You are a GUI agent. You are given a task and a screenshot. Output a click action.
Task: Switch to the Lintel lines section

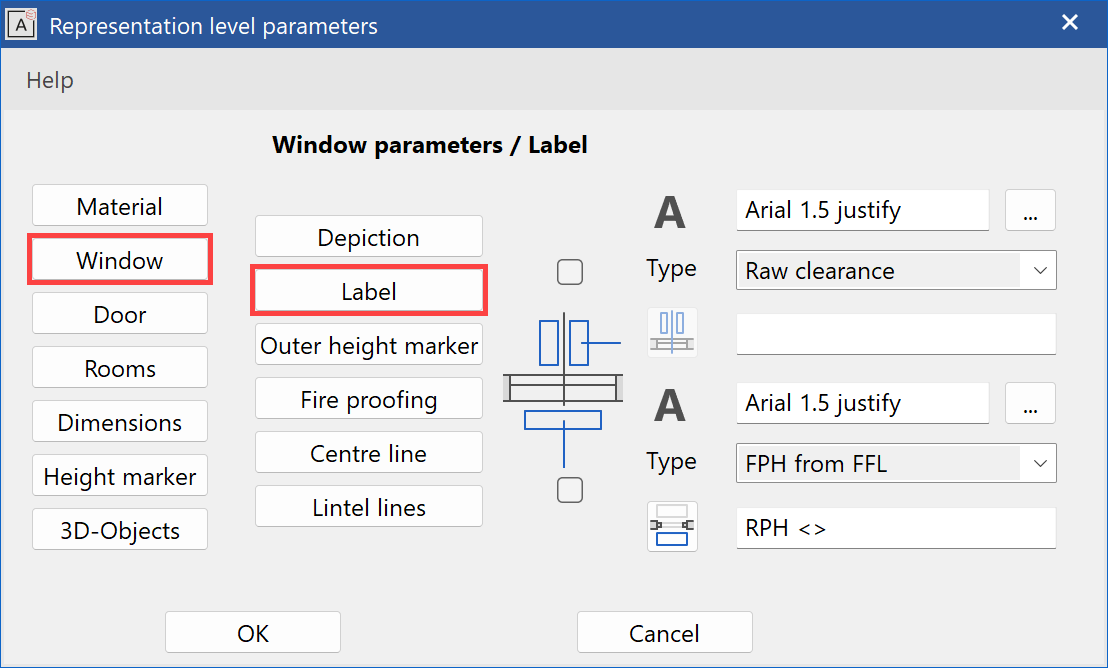368,507
